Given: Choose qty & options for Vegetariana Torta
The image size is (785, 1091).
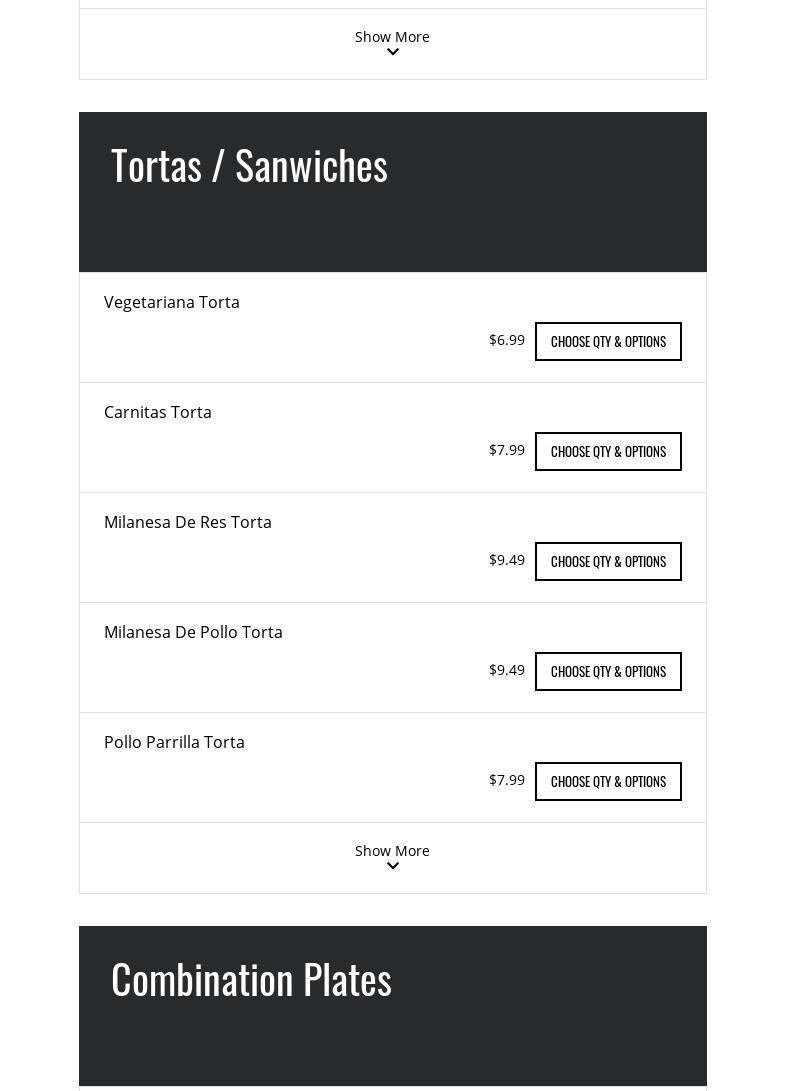Looking at the screenshot, I should pyautogui.click(x=608, y=342).
